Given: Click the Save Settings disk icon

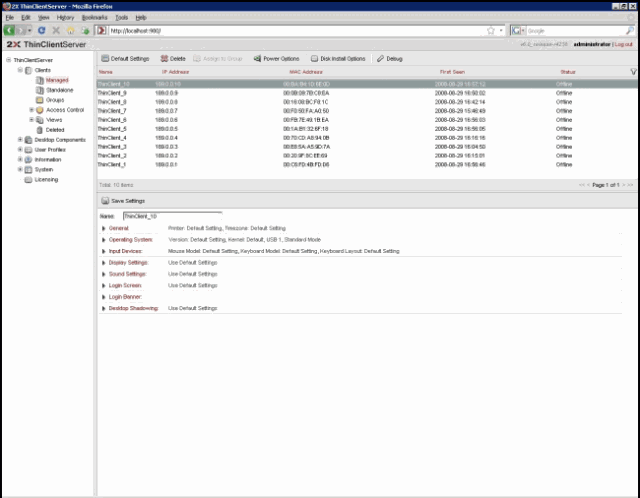Looking at the screenshot, I should click(105, 200).
